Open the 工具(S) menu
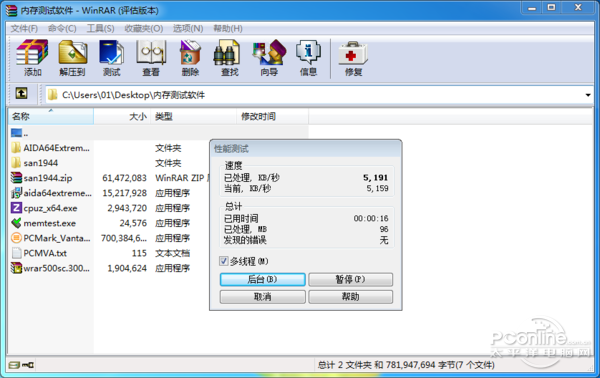Image resolution: width=600 pixels, height=378 pixels. point(100,29)
